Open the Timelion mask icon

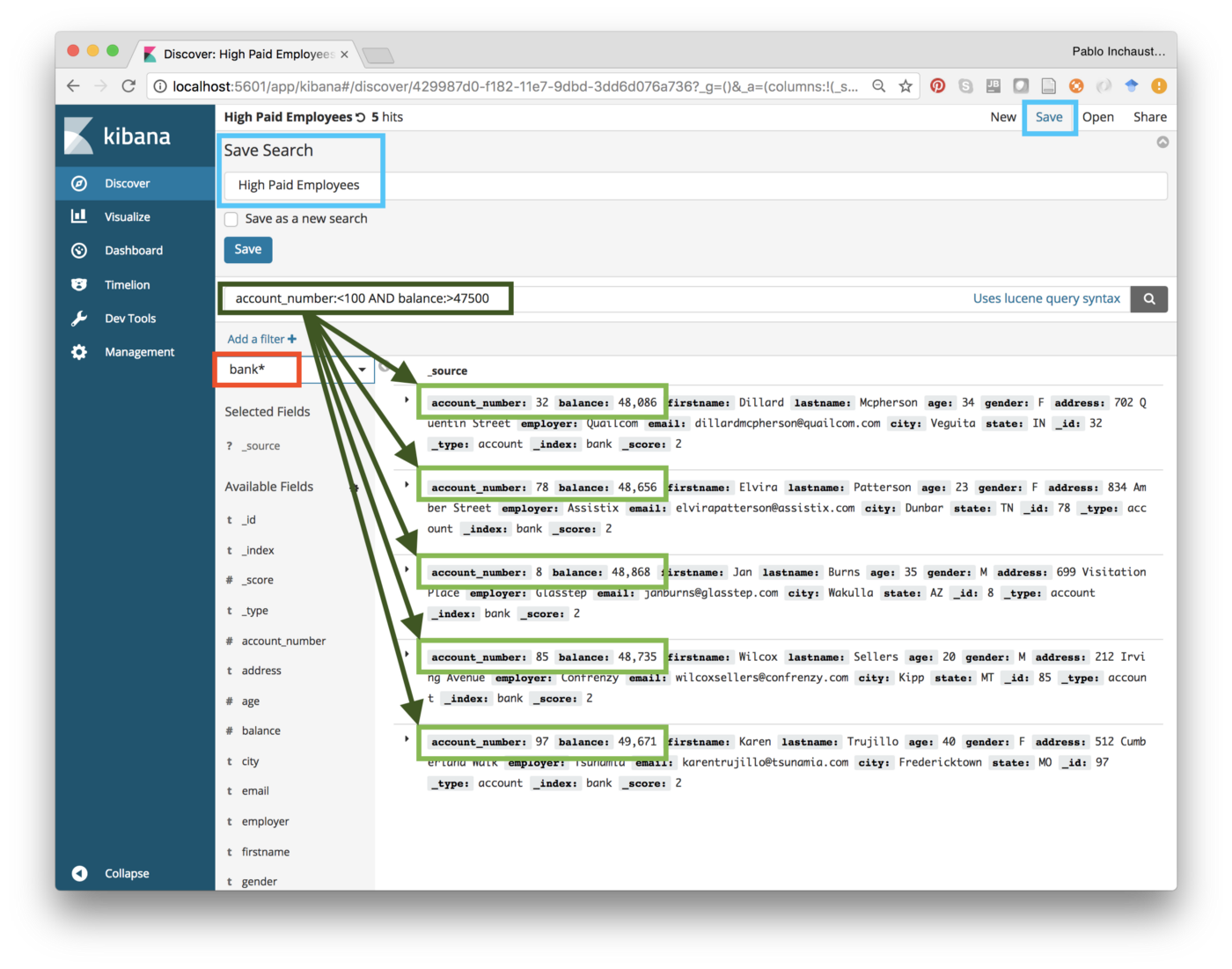[79, 284]
